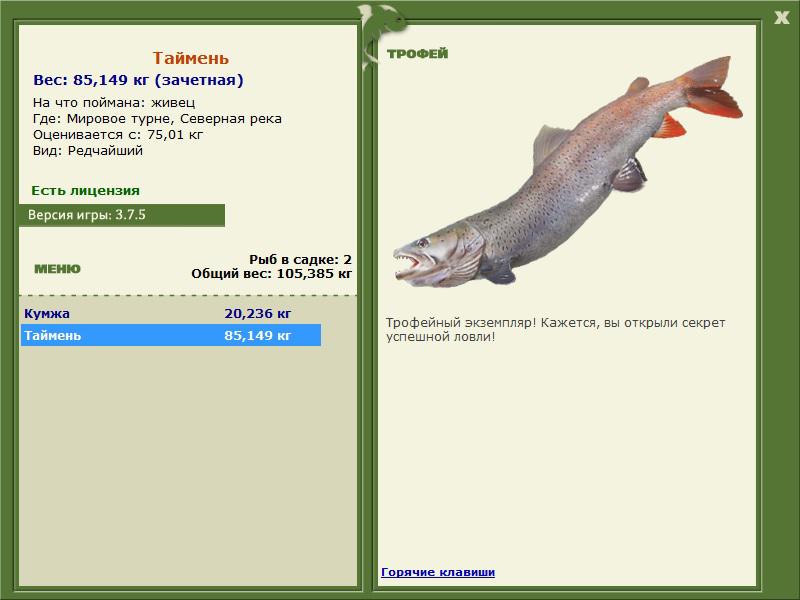Screen dimensions: 800x600
Task: Click the 20,236 кг weight value
Action: tap(258, 313)
